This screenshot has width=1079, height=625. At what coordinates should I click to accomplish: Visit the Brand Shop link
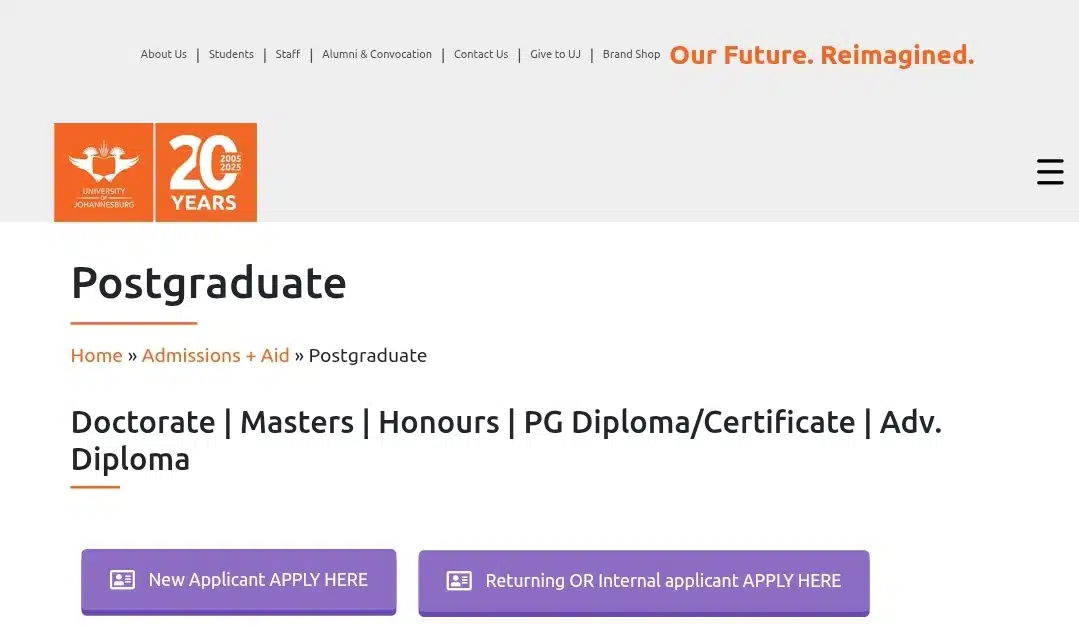631,54
